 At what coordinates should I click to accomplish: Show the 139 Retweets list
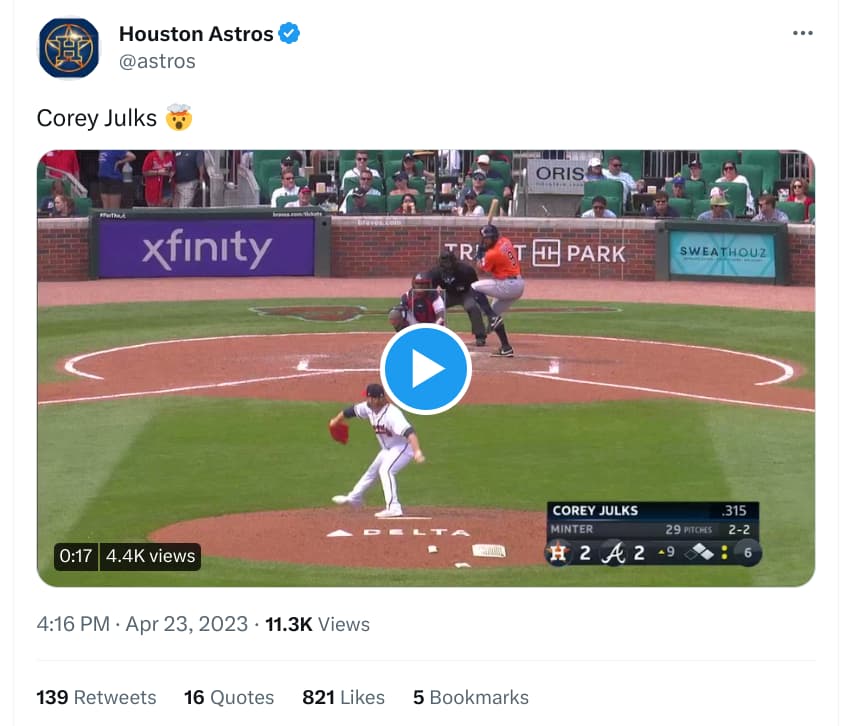96,697
